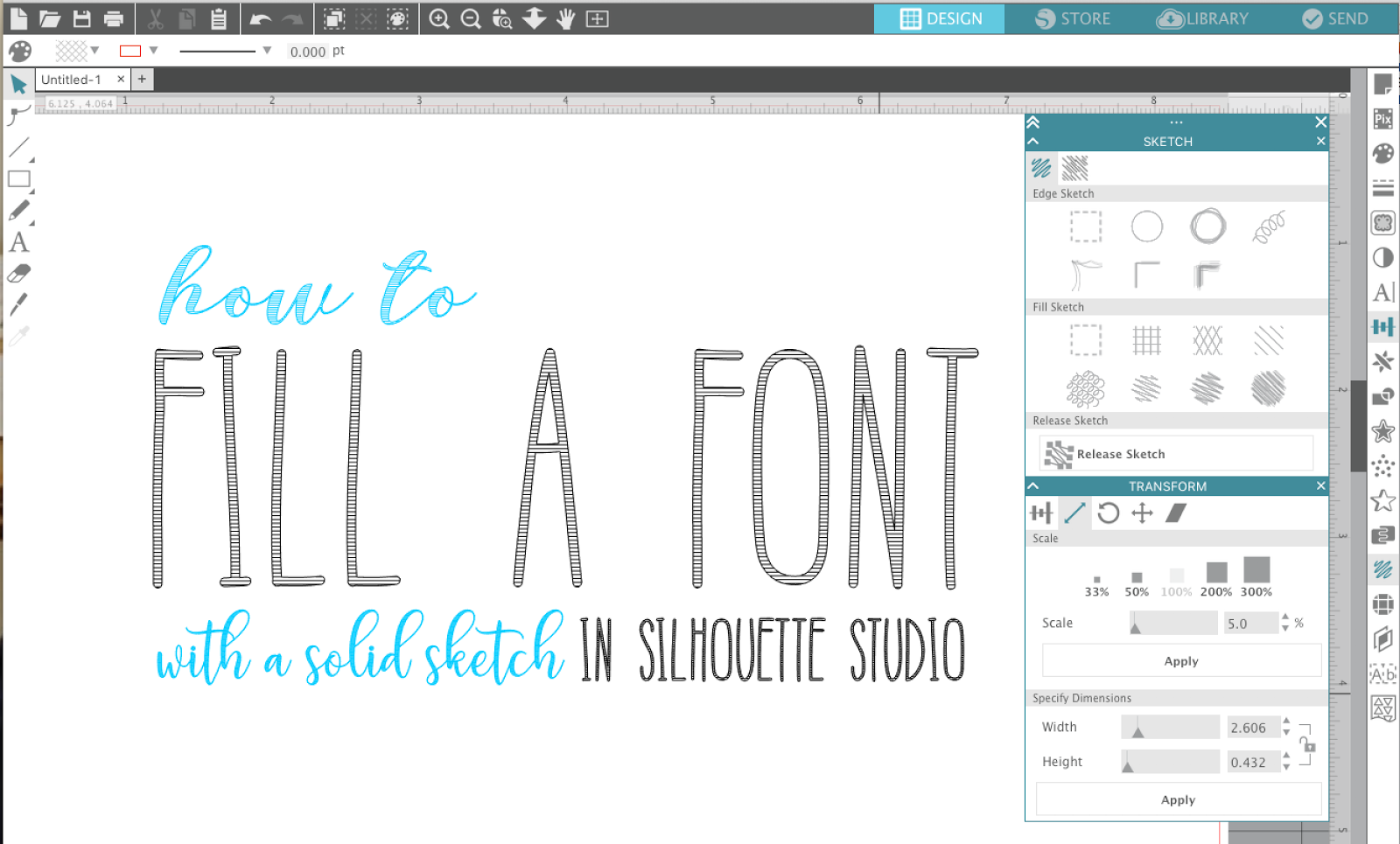The height and width of the screenshot is (844, 1400).
Task: Choose the Knife tool
Action: pyautogui.click(x=19, y=304)
